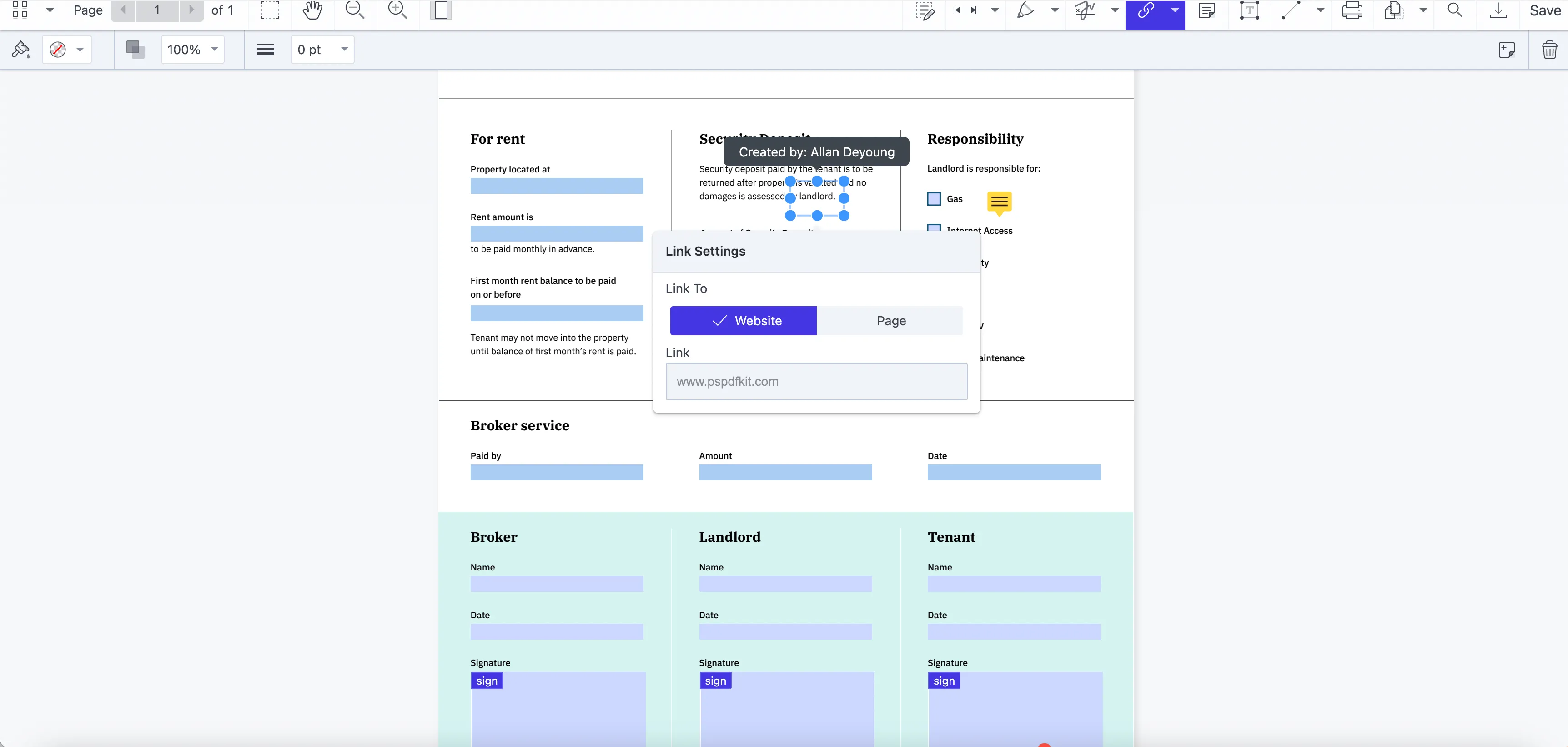This screenshot has width=1568, height=747.
Task: Click the print icon
Action: [x=1352, y=10]
